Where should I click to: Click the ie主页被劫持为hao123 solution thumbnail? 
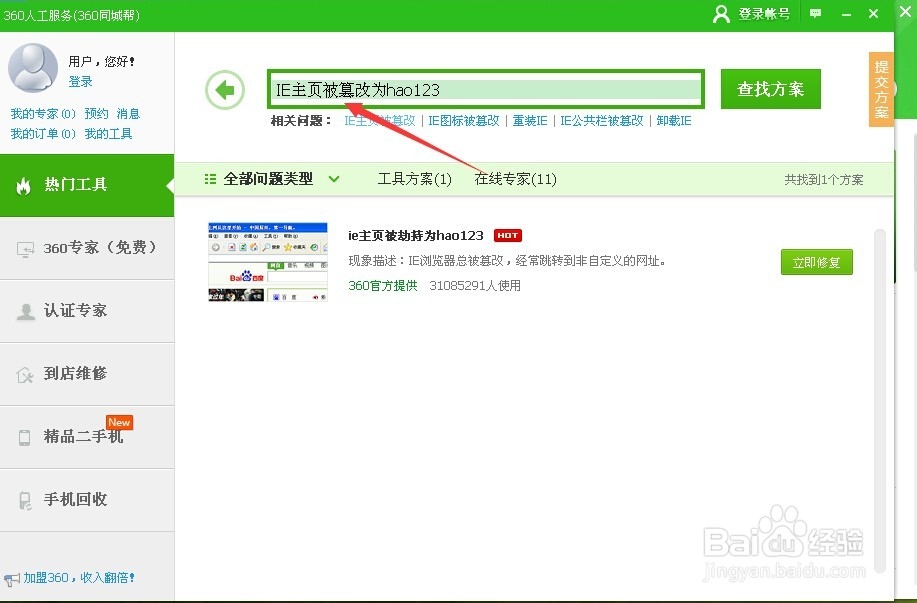(x=268, y=262)
